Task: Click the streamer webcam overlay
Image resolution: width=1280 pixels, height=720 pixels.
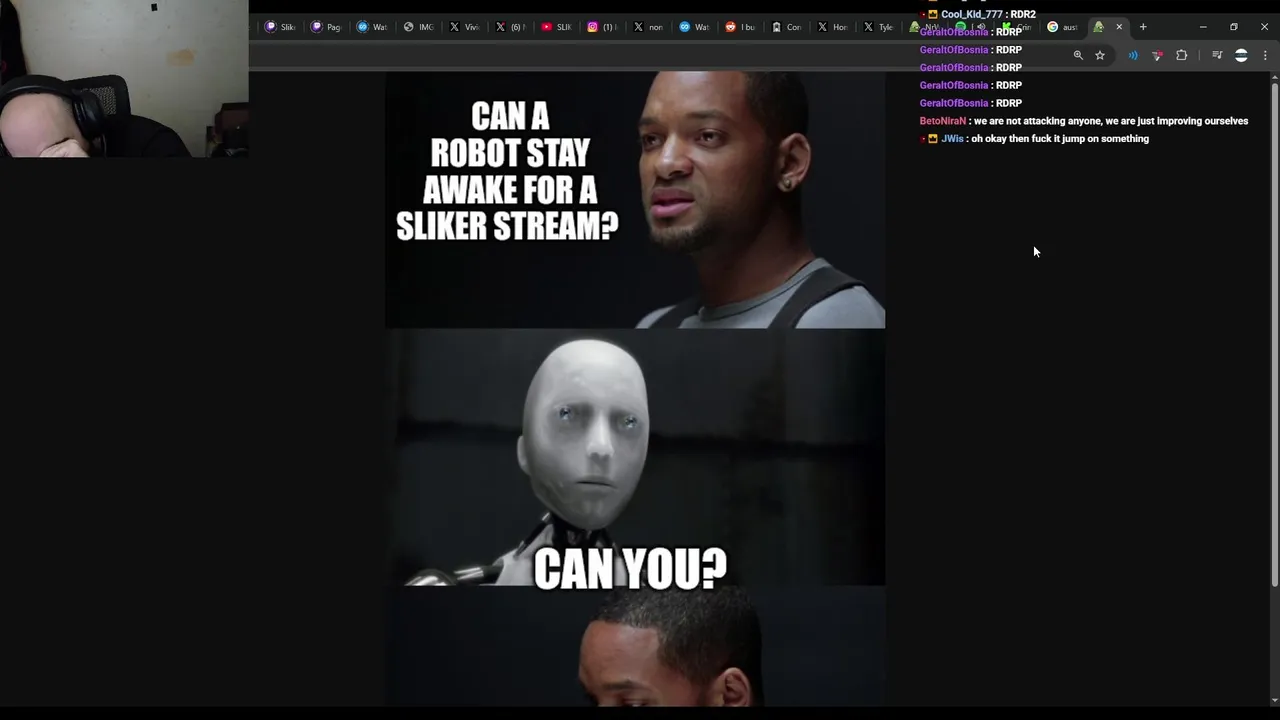Action: click(x=124, y=79)
